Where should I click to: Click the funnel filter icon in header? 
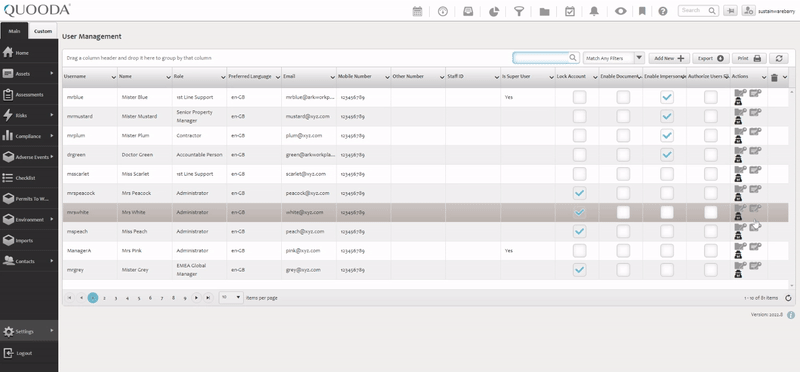519,11
